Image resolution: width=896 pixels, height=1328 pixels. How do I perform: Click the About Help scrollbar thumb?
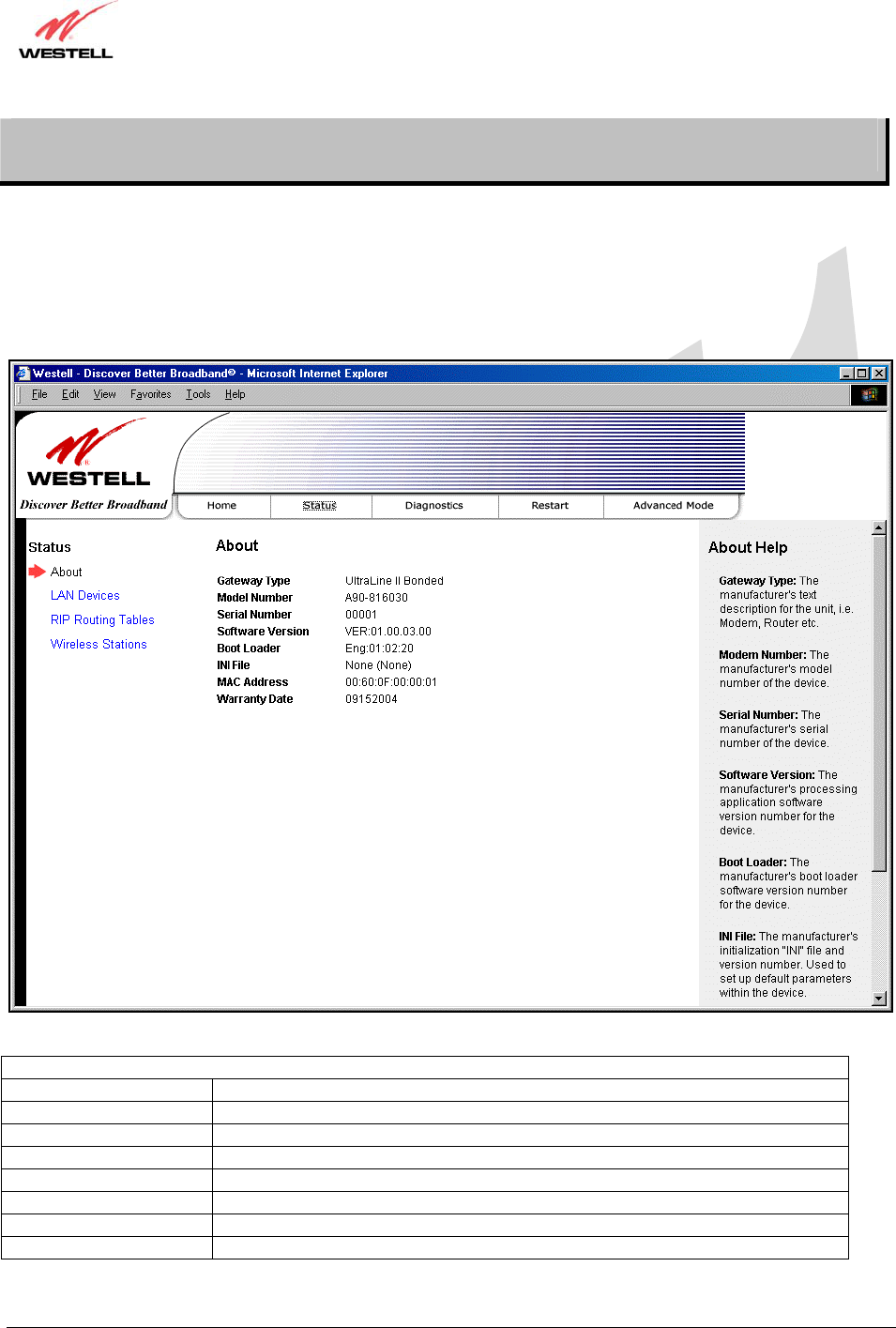[x=879, y=703]
